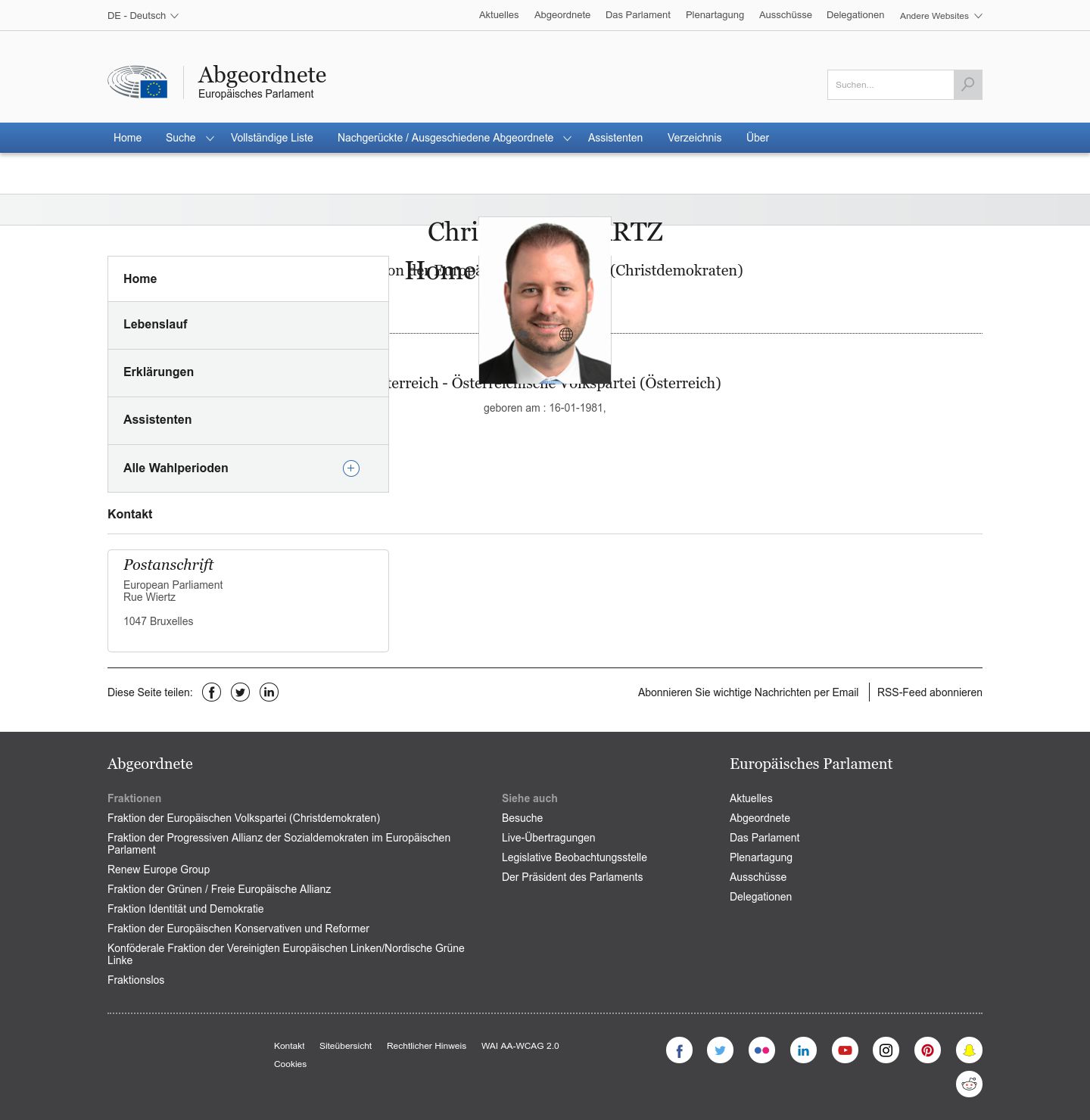Open footer Reddit icon
The image size is (1090, 1120).
[969, 1084]
